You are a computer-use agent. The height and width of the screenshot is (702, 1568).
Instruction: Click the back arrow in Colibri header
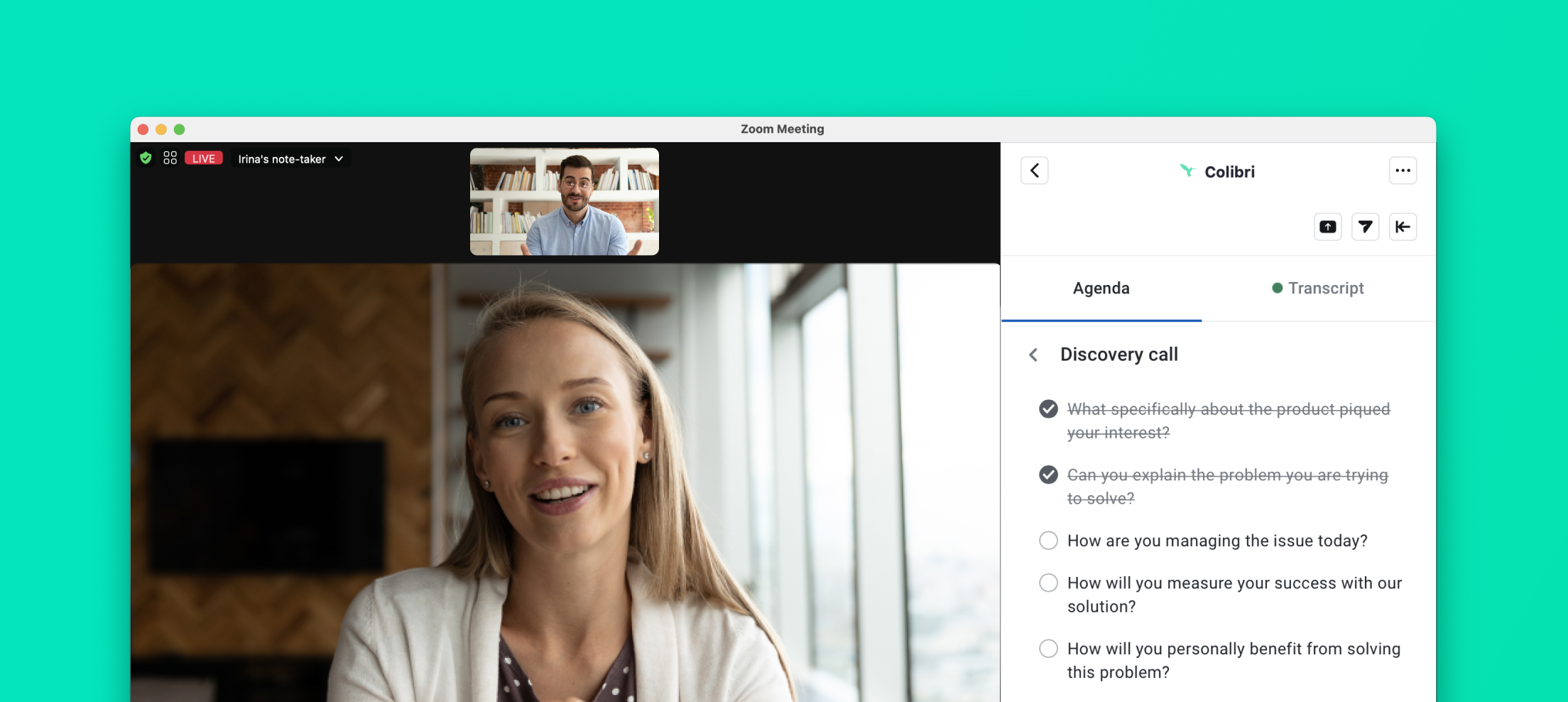(1035, 171)
